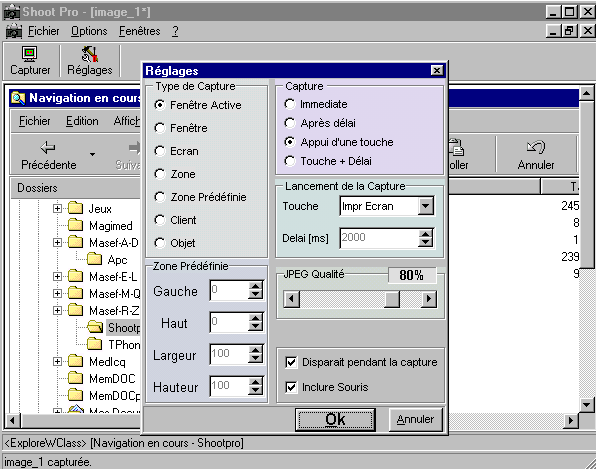Screen dimensions: 596x469
Task: Click the Masef-M-Q folder label
Action: tap(114, 293)
